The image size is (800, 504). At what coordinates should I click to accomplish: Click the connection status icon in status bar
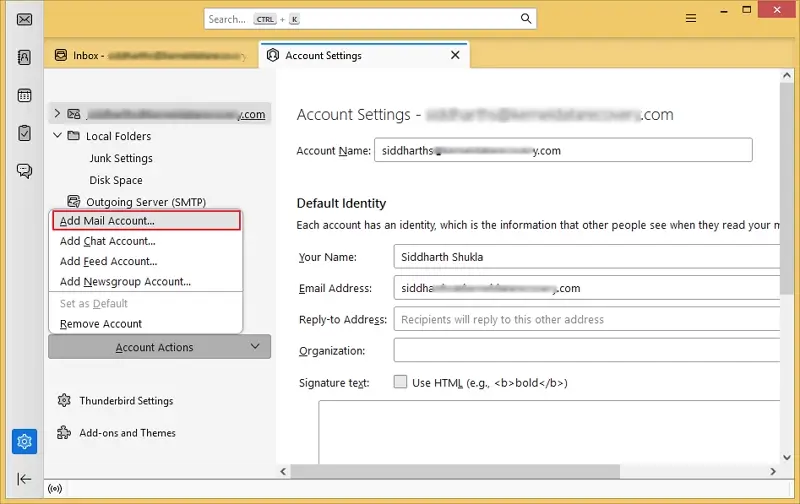pyautogui.click(x=55, y=489)
